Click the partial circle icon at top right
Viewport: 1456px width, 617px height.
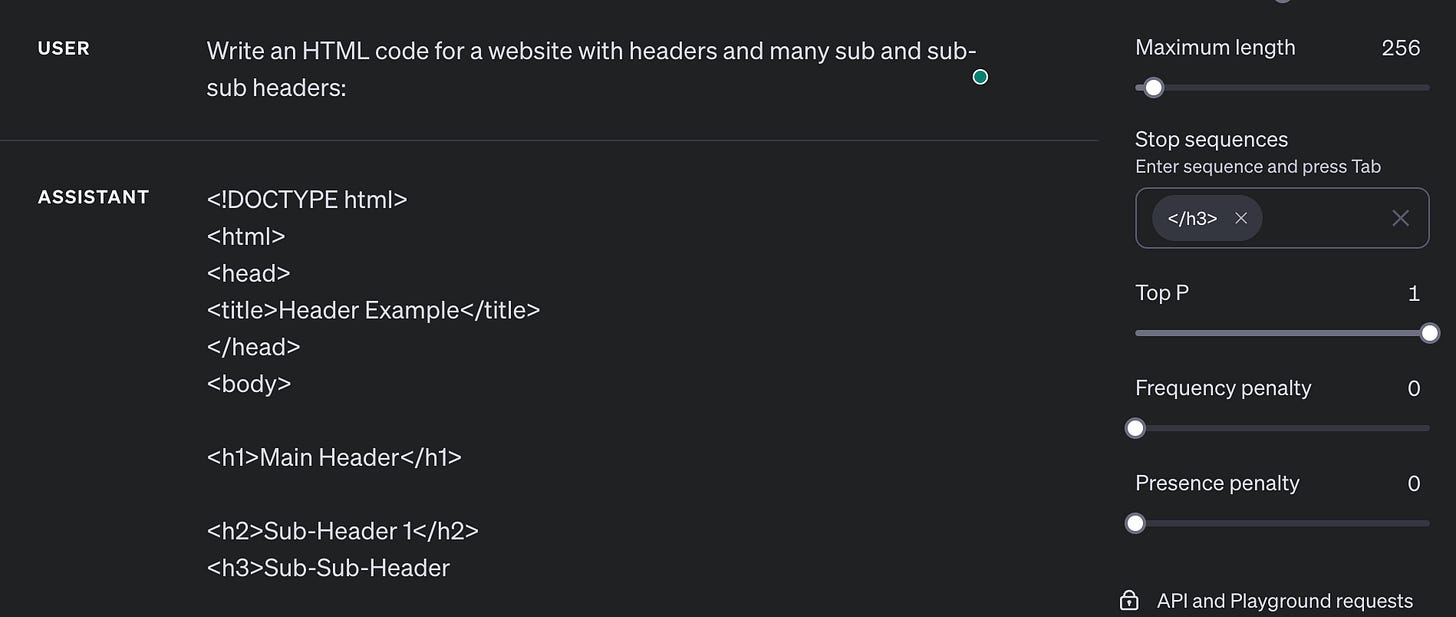point(1283,2)
